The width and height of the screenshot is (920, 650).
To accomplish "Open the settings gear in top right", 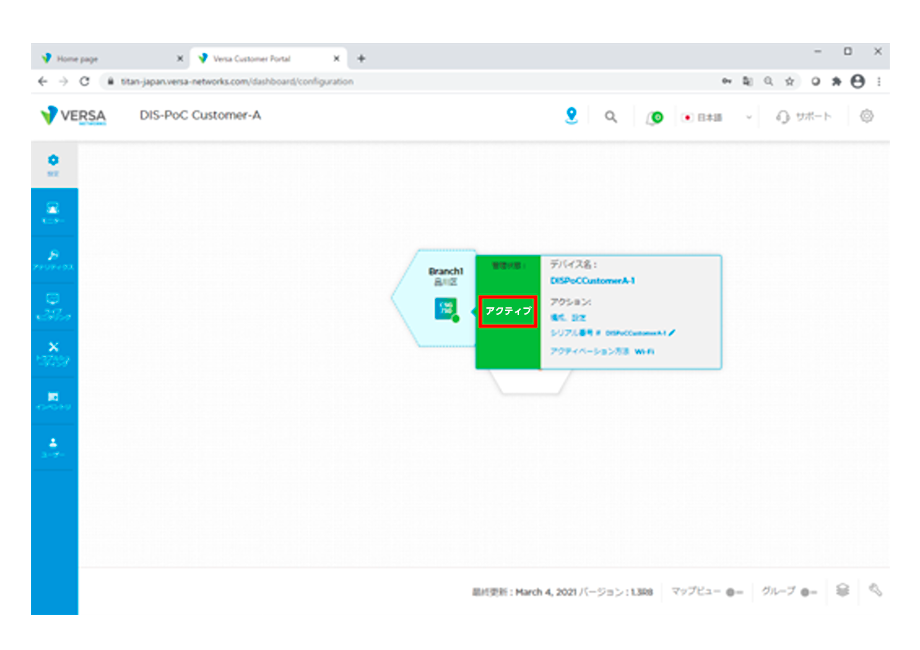I will (x=867, y=116).
